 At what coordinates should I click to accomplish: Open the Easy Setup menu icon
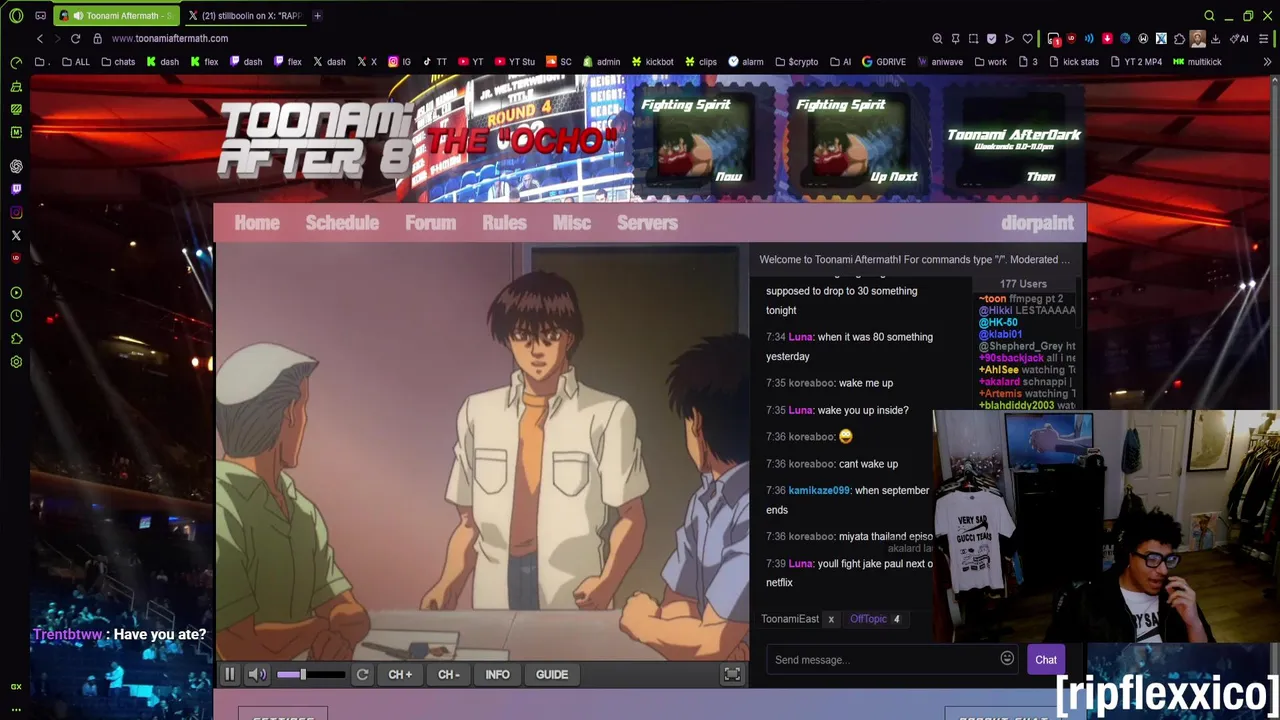pyautogui.click(x=1264, y=39)
